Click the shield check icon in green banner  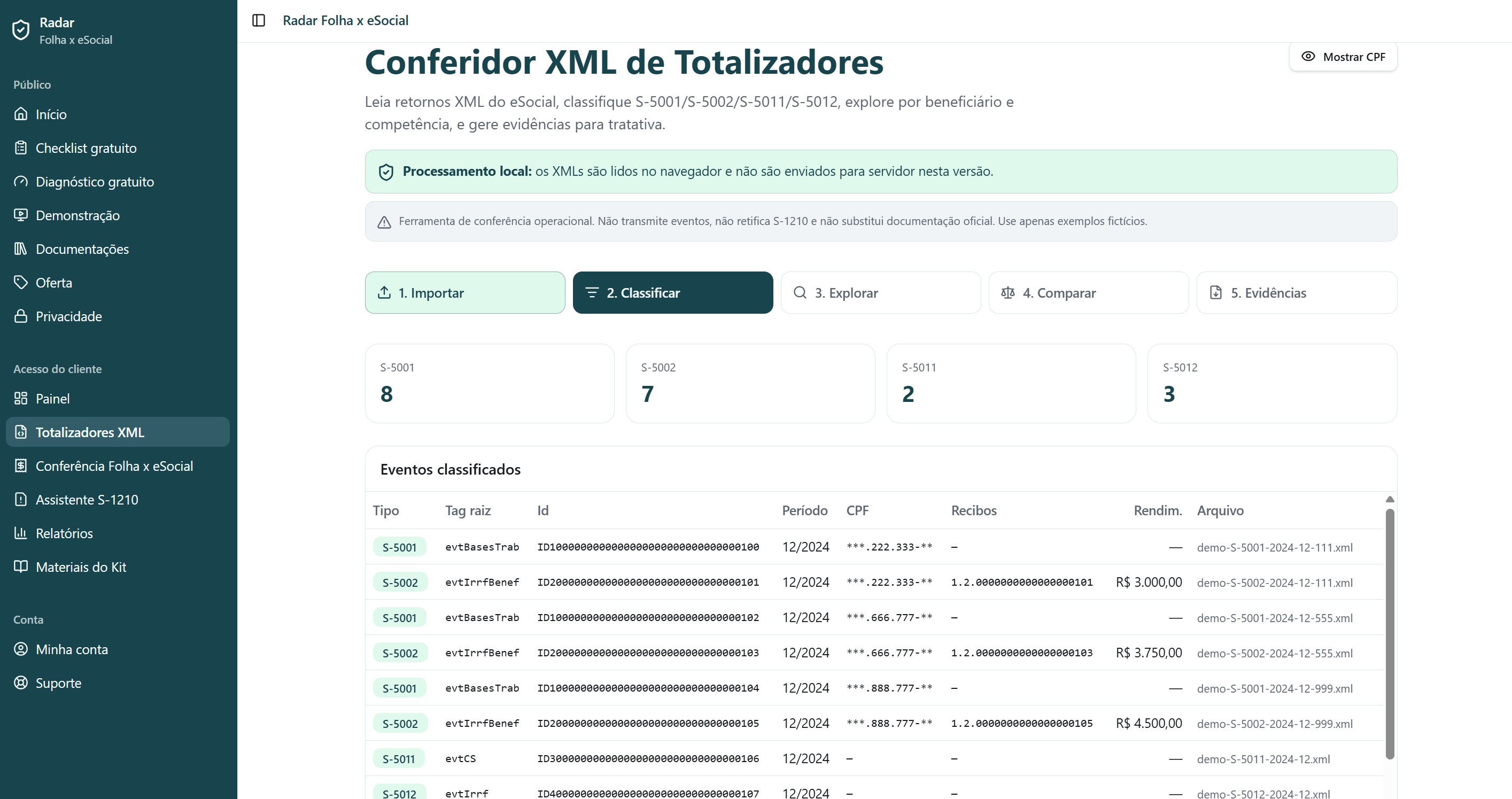pos(386,172)
